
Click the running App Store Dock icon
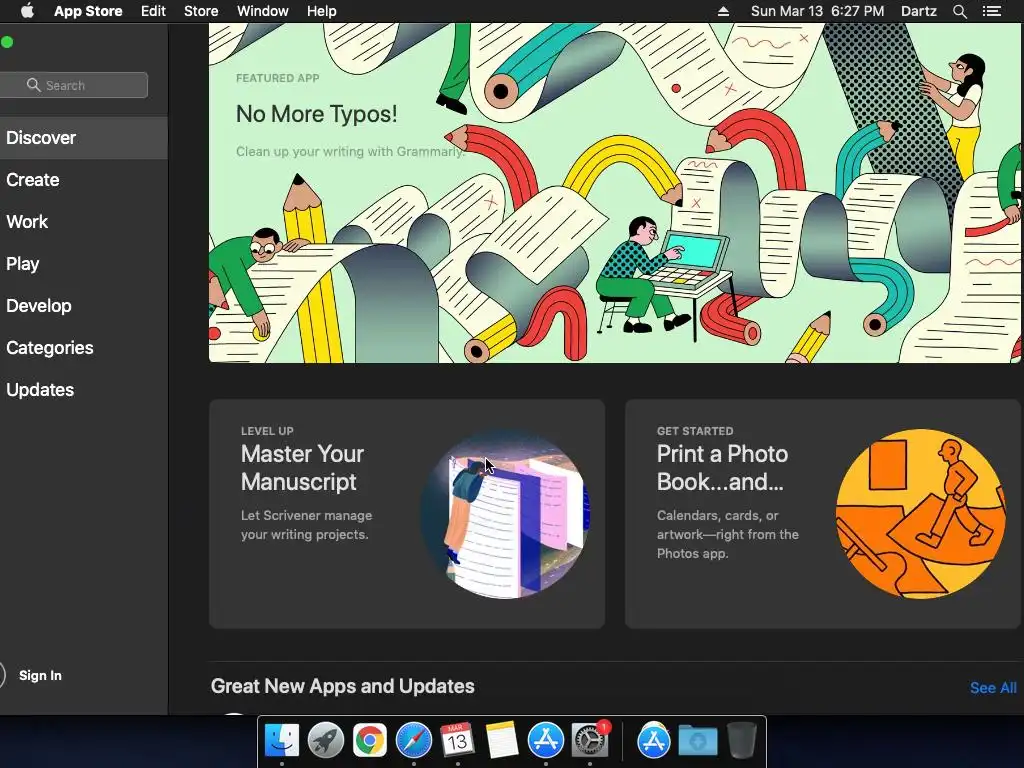[x=545, y=741]
